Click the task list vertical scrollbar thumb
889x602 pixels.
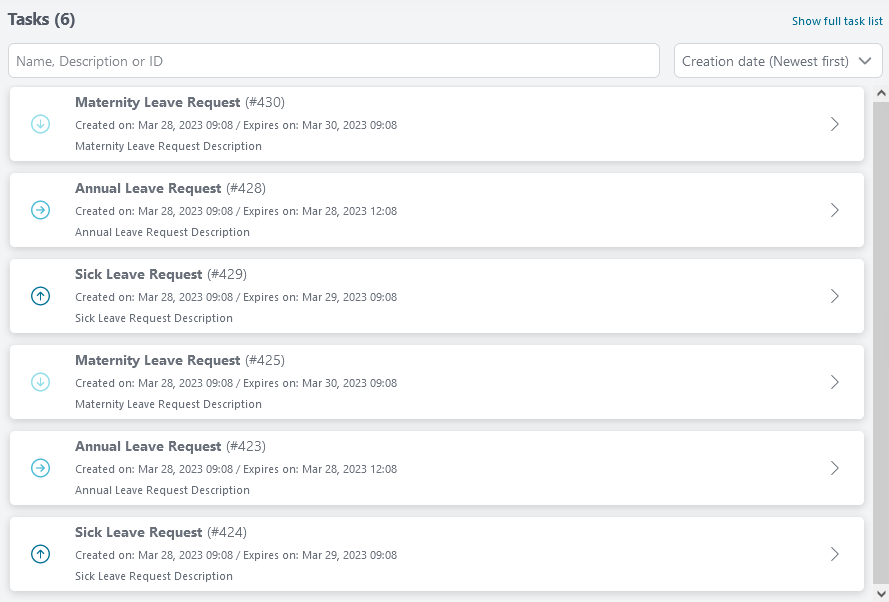881,344
